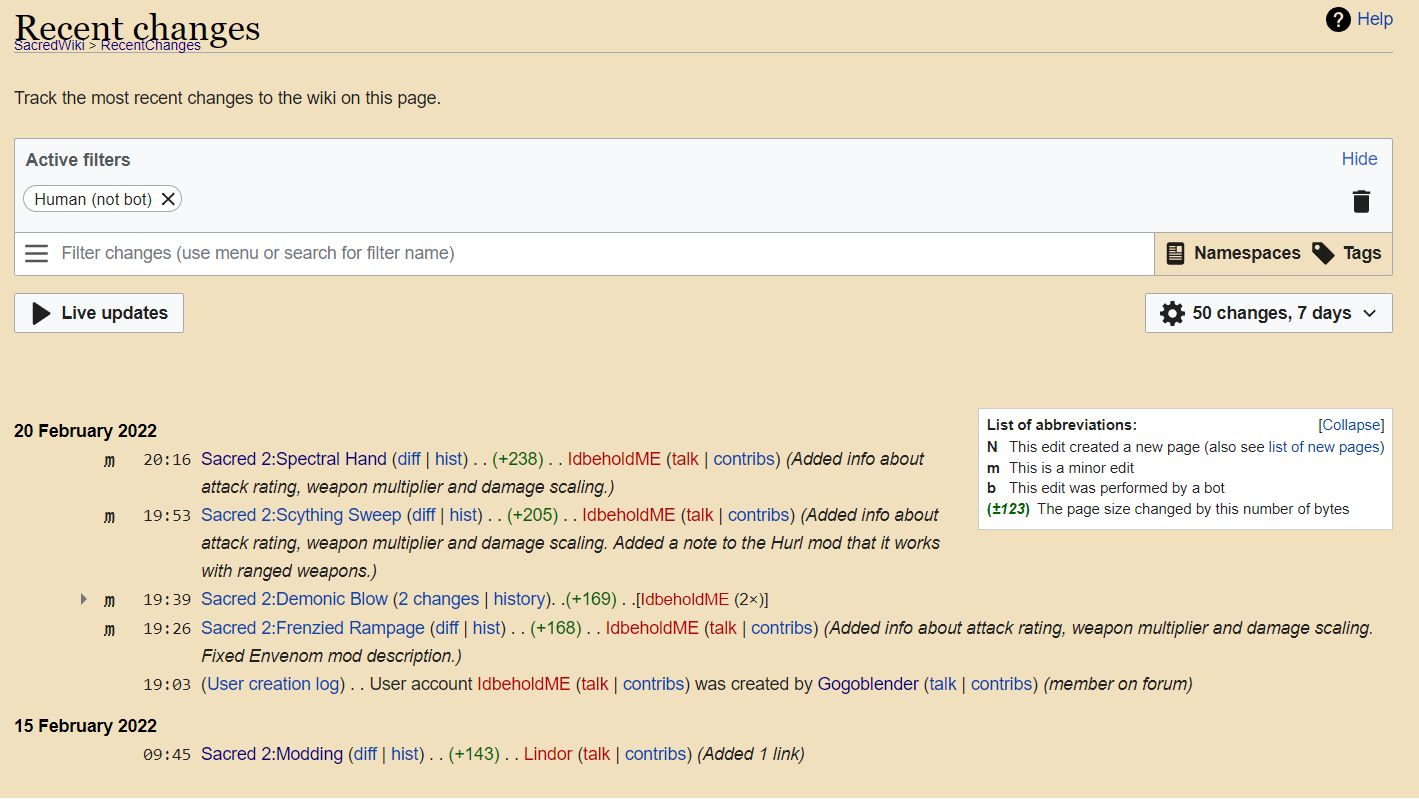Open the history link for Demonic Blow
The height and width of the screenshot is (799, 1419).
[x=519, y=599]
